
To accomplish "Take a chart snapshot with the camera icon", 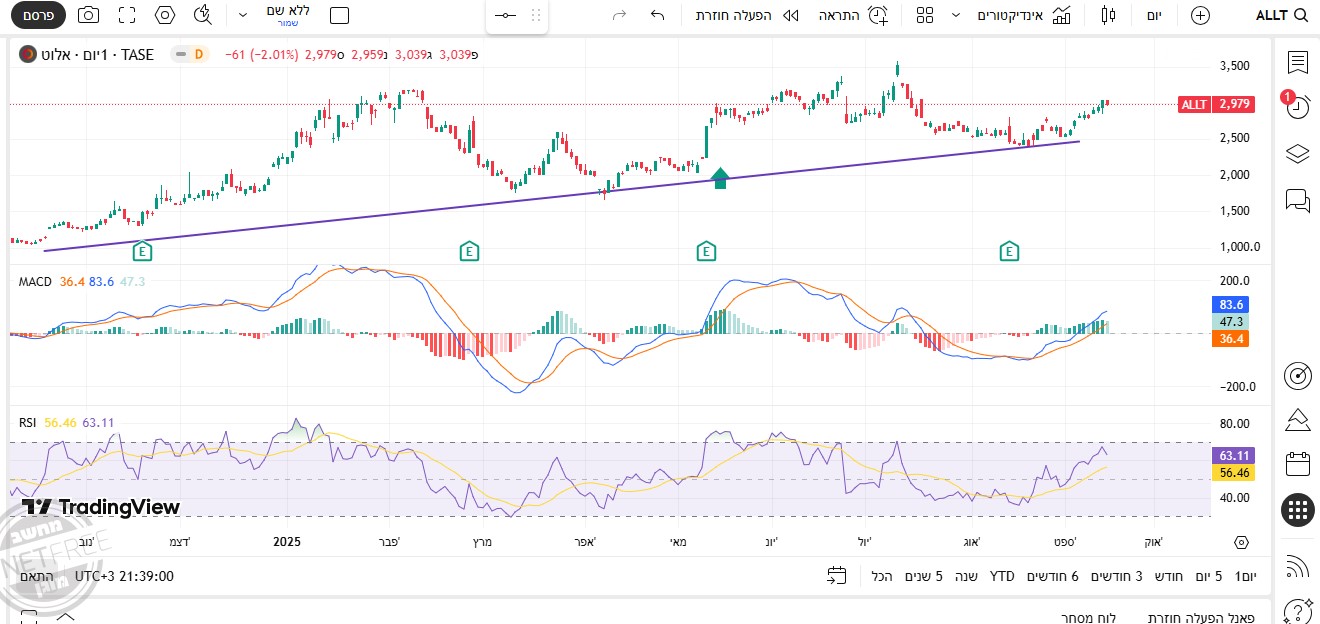I will [88, 15].
